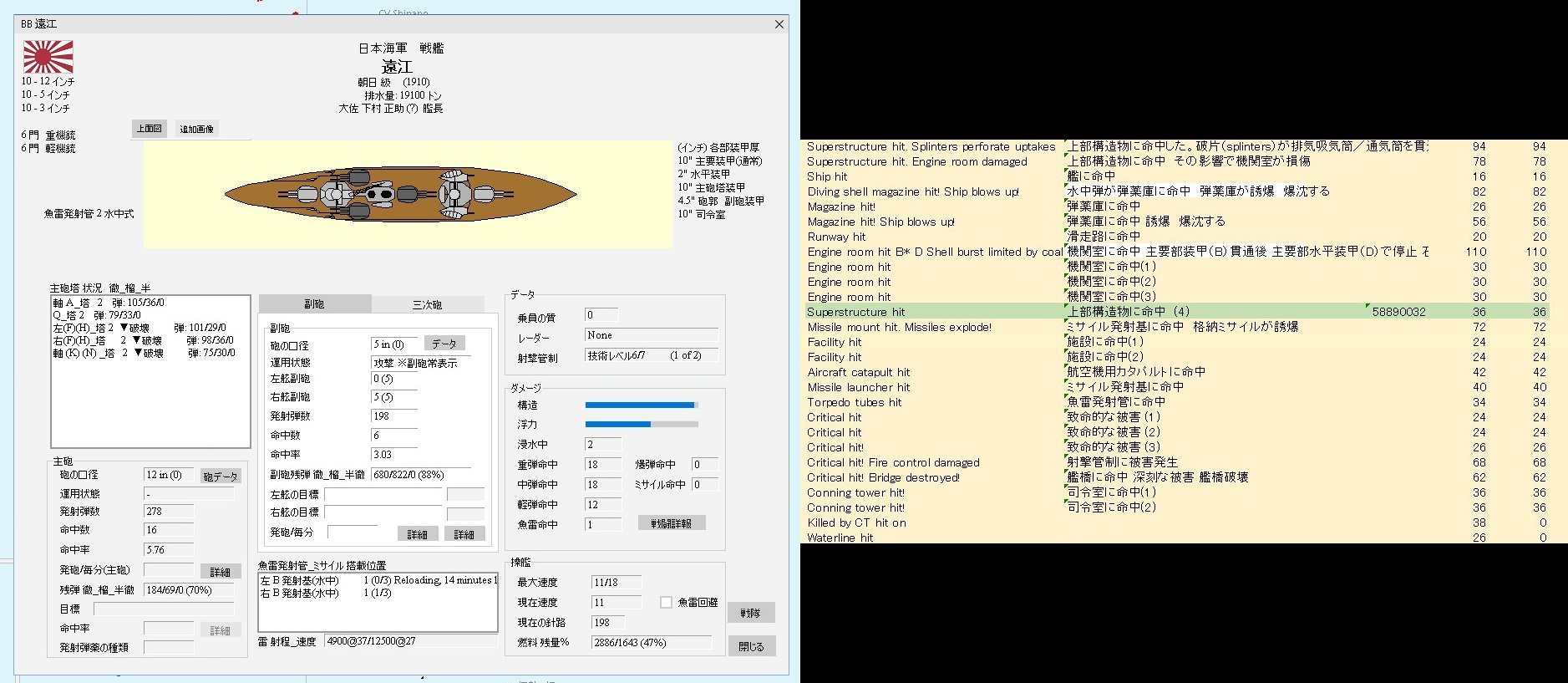1568x683 pixels.
Task: Click 詳細 beside 発砲/毎分(主砲)
Action: (221, 572)
